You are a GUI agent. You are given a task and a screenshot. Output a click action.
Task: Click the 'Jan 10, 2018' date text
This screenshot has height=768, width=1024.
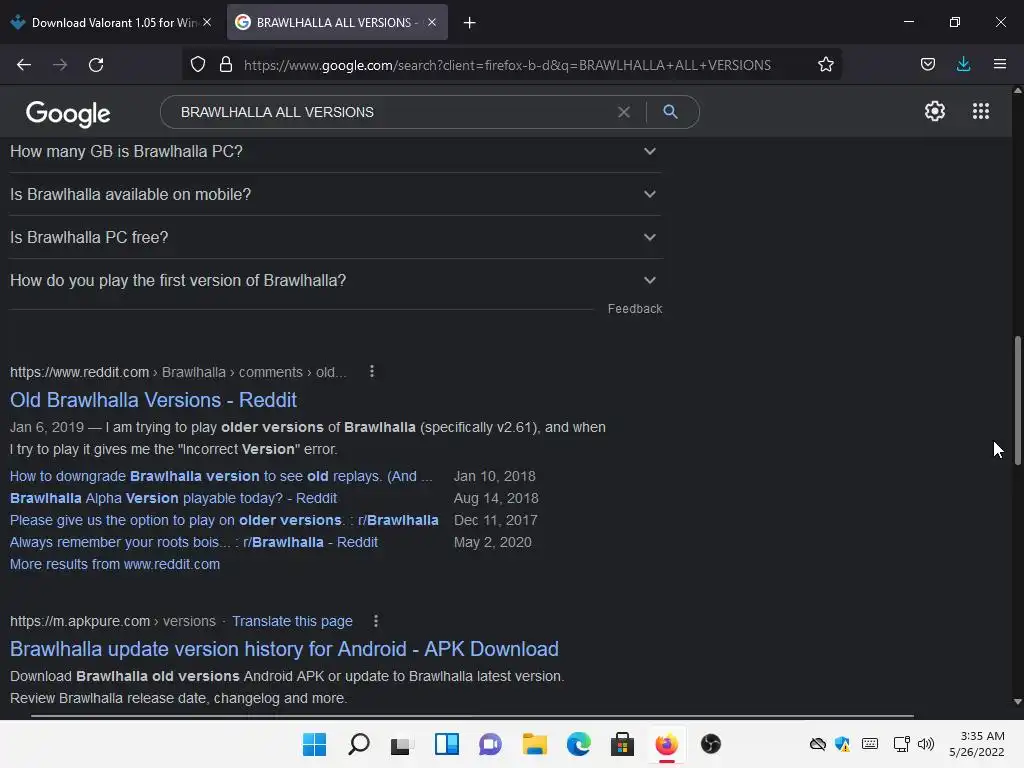pos(494,476)
